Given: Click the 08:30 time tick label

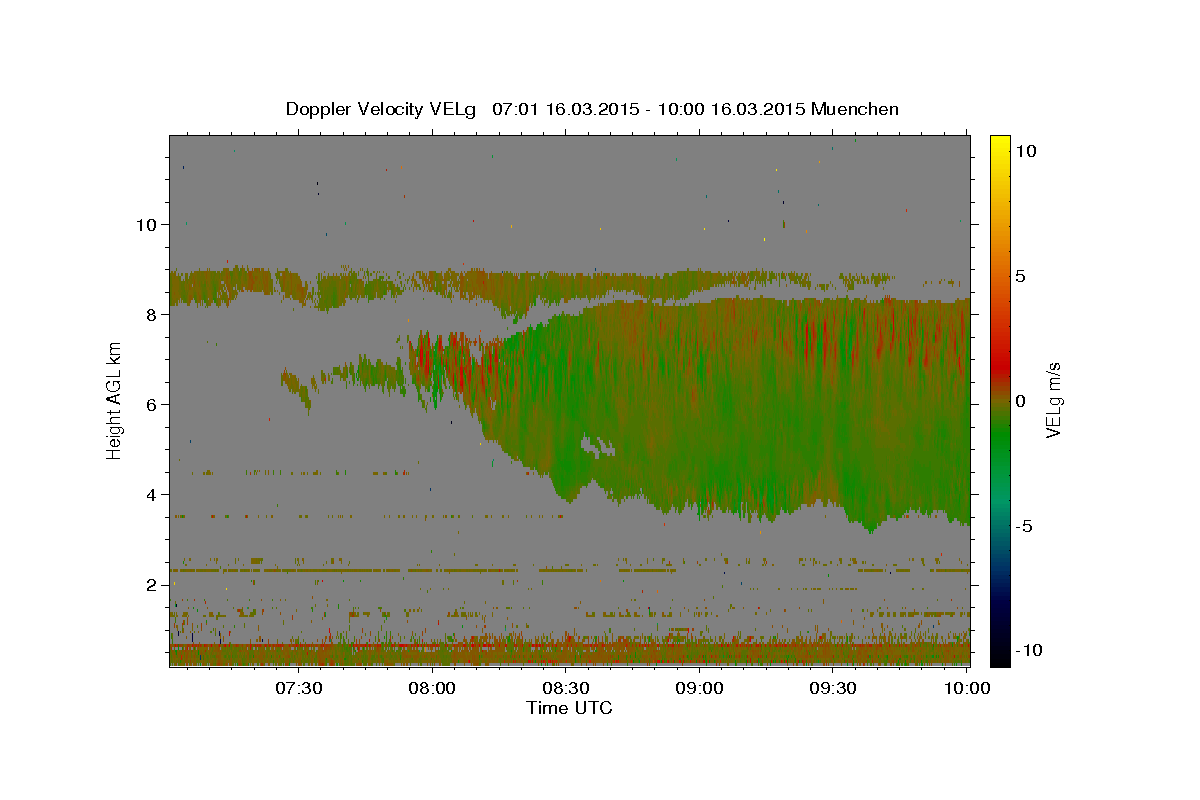Looking at the screenshot, I should [x=566, y=688].
